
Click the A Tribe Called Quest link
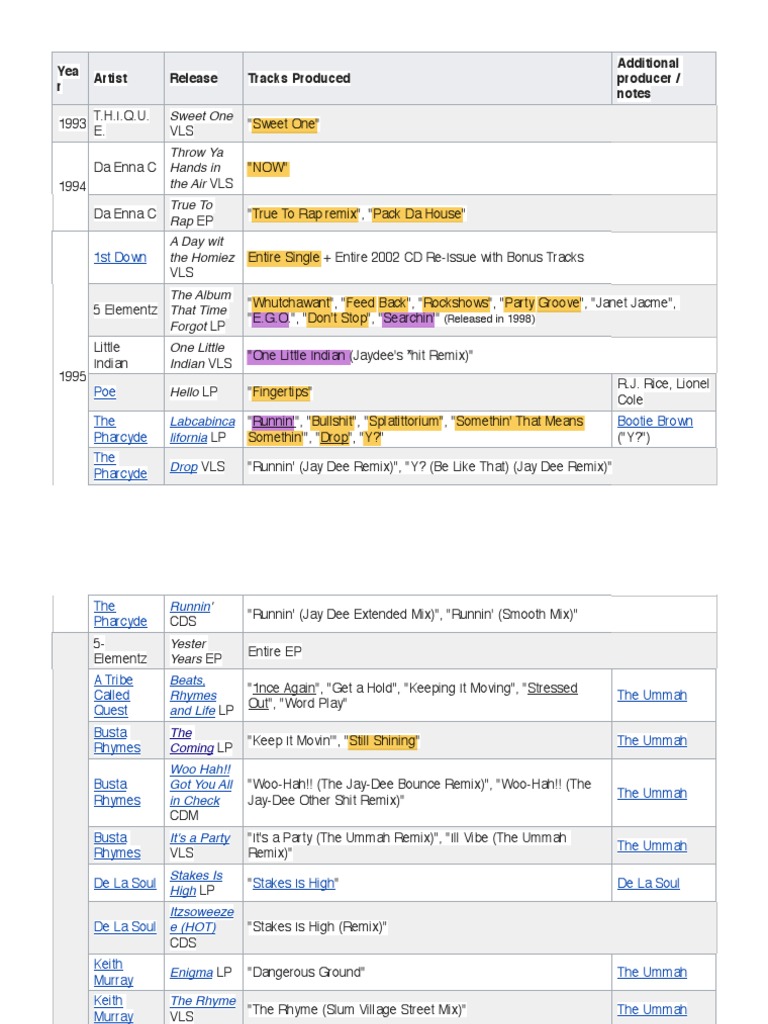click(x=112, y=695)
